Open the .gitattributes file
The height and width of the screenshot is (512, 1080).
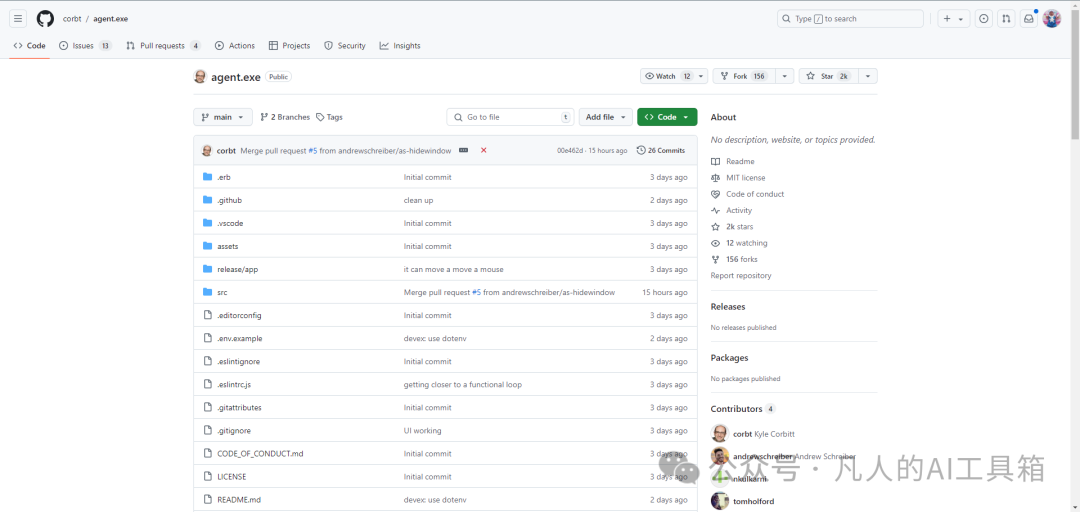239,407
